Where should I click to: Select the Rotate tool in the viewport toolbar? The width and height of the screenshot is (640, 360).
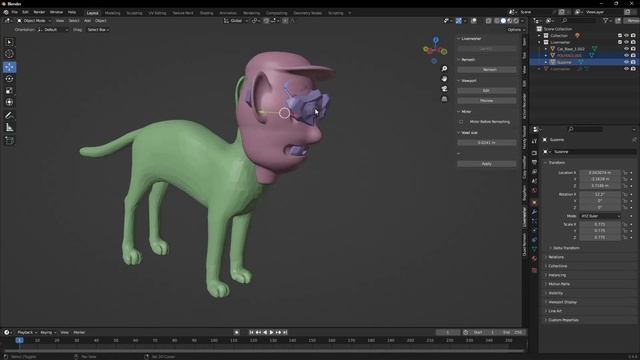click(9, 79)
